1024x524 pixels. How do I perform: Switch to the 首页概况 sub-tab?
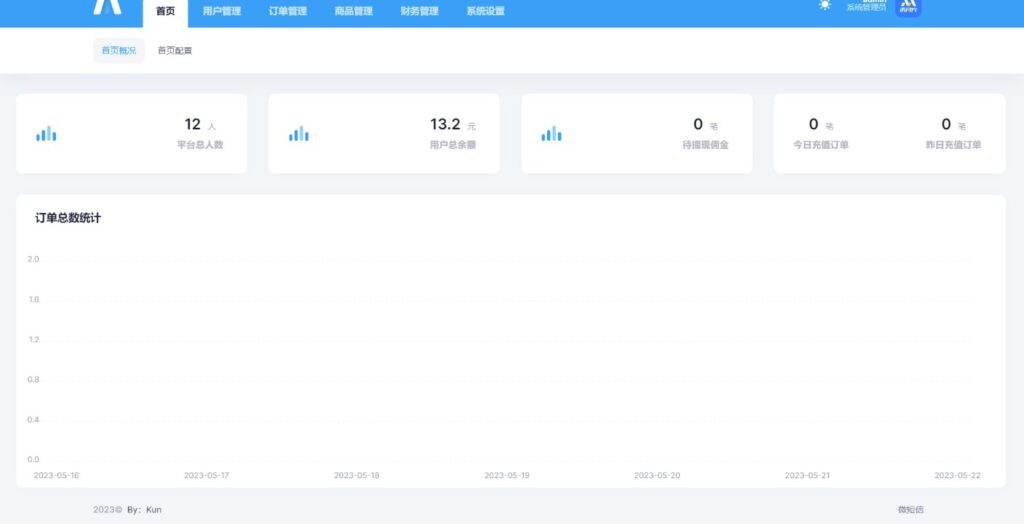(119, 50)
